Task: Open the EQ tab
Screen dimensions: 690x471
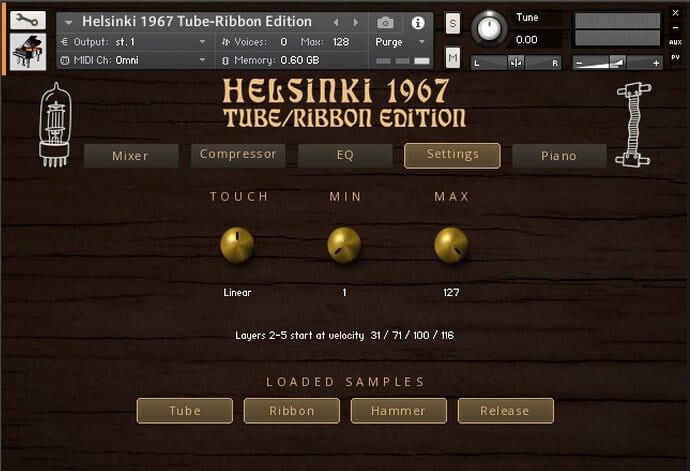Action: (345, 155)
